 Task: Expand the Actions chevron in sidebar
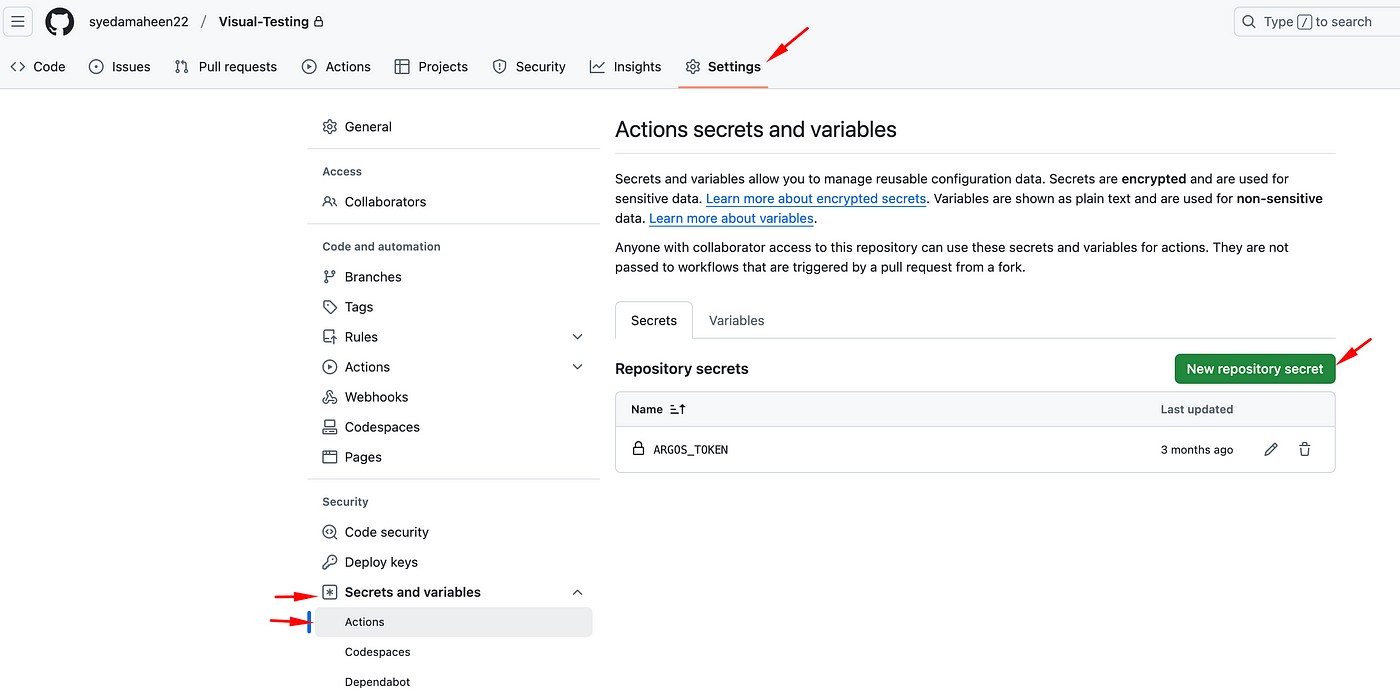(577, 367)
